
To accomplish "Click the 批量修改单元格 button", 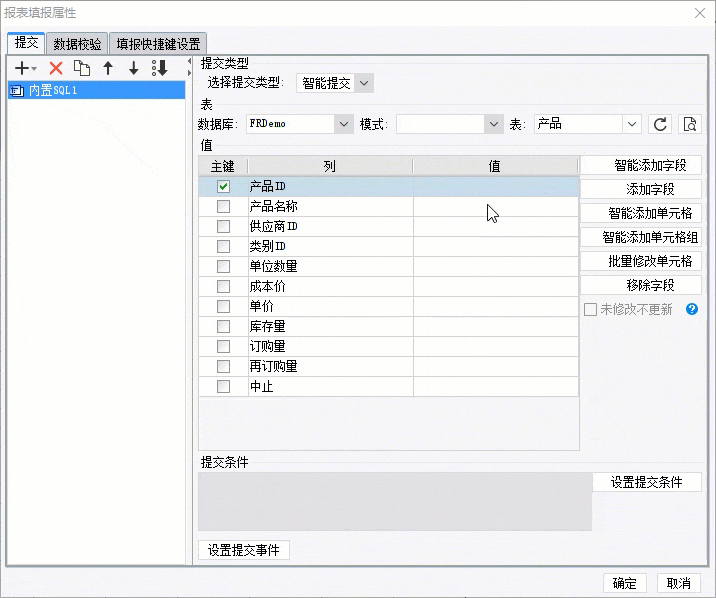I will 641,261.
